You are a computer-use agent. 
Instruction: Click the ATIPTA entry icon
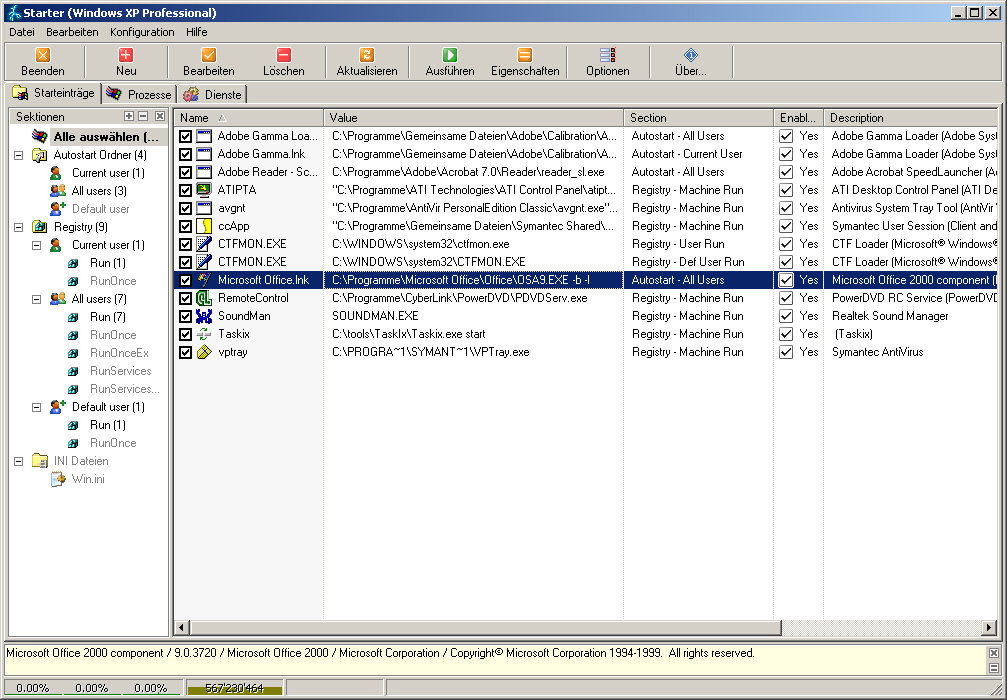point(204,190)
